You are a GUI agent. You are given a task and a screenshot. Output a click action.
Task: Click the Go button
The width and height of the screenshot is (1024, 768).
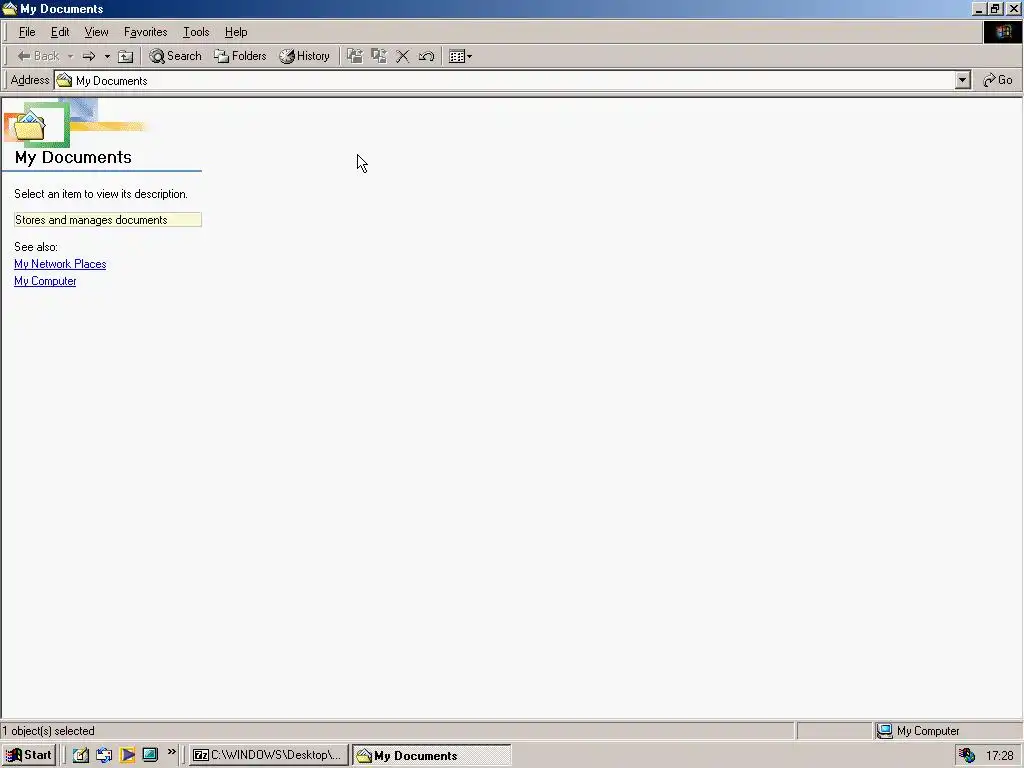(x=998, y=80)
